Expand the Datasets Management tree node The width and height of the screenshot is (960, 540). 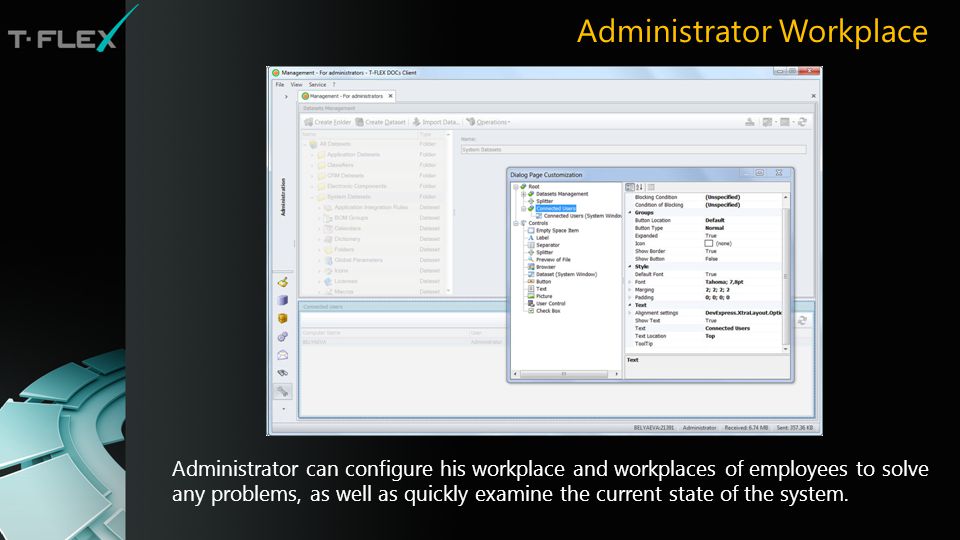click(x=523, y=194)
